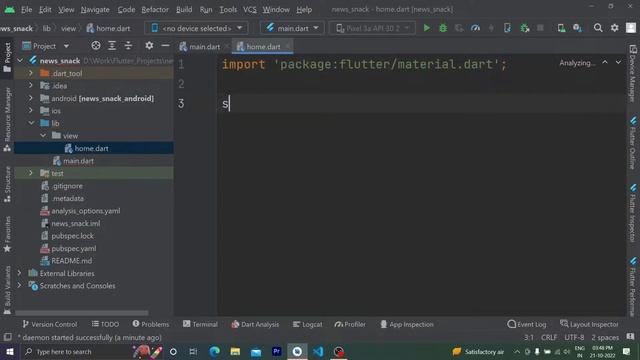
Task: Click the attach debugger toolbar icon
Action: click(x=525, y=28)
